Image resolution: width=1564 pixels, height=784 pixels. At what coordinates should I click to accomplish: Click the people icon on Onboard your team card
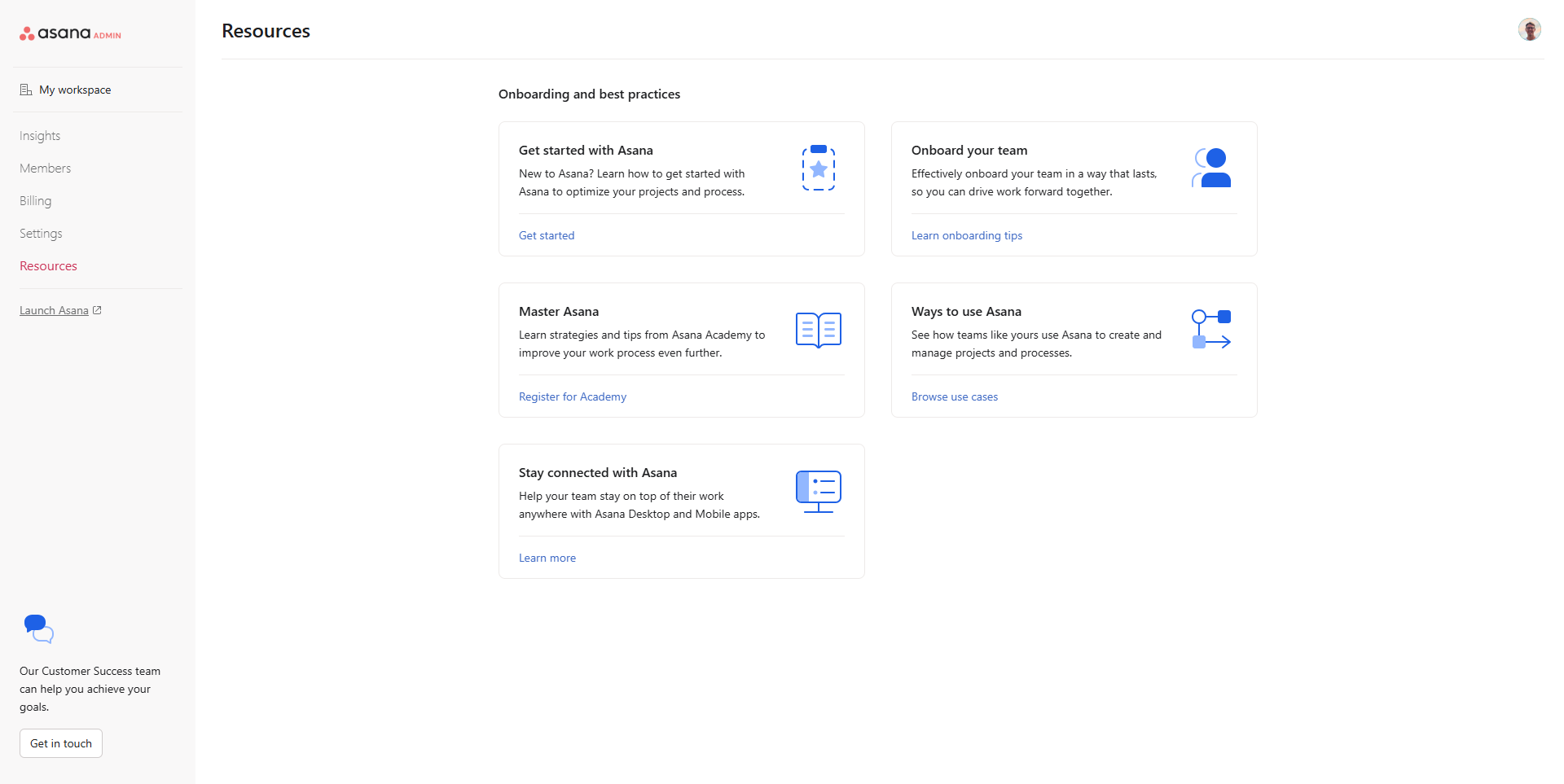click(1211, 168)
